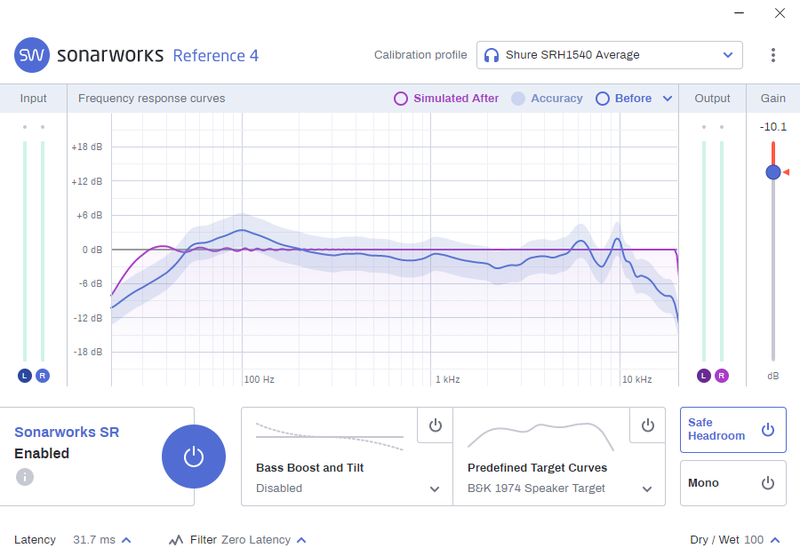This screenshot has height=548, width=800.
Task: Expand the Filter Zero Latency chevron
Action: point(302,540)
